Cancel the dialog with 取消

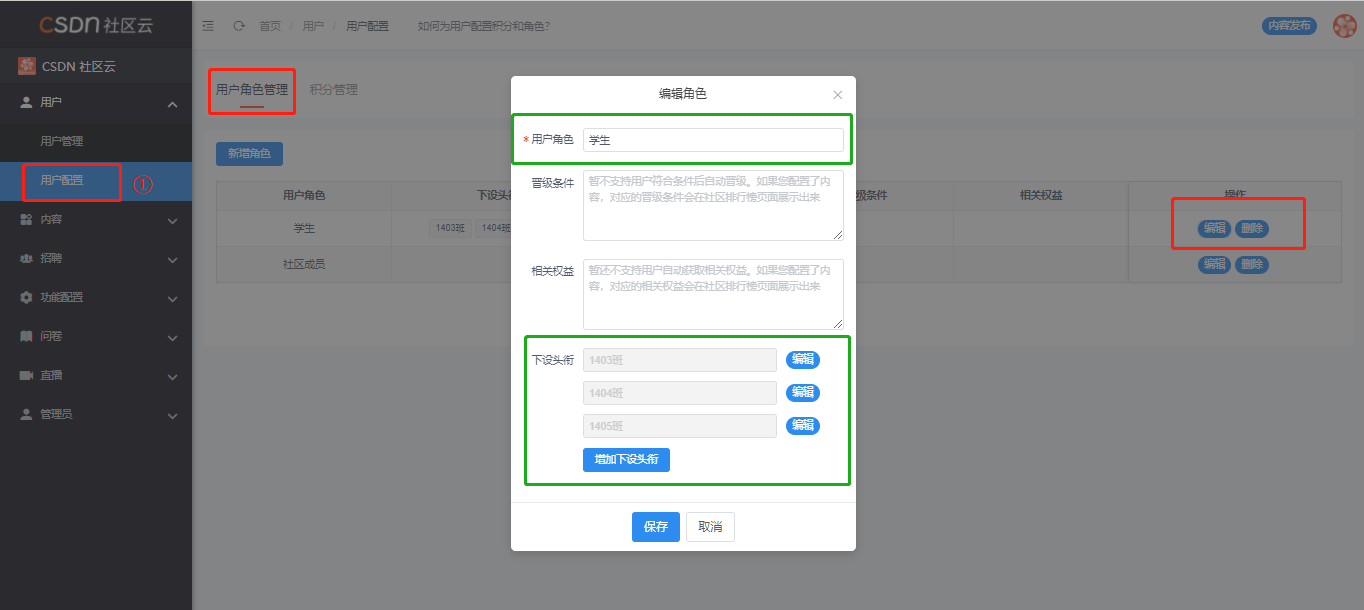[710, 527]
